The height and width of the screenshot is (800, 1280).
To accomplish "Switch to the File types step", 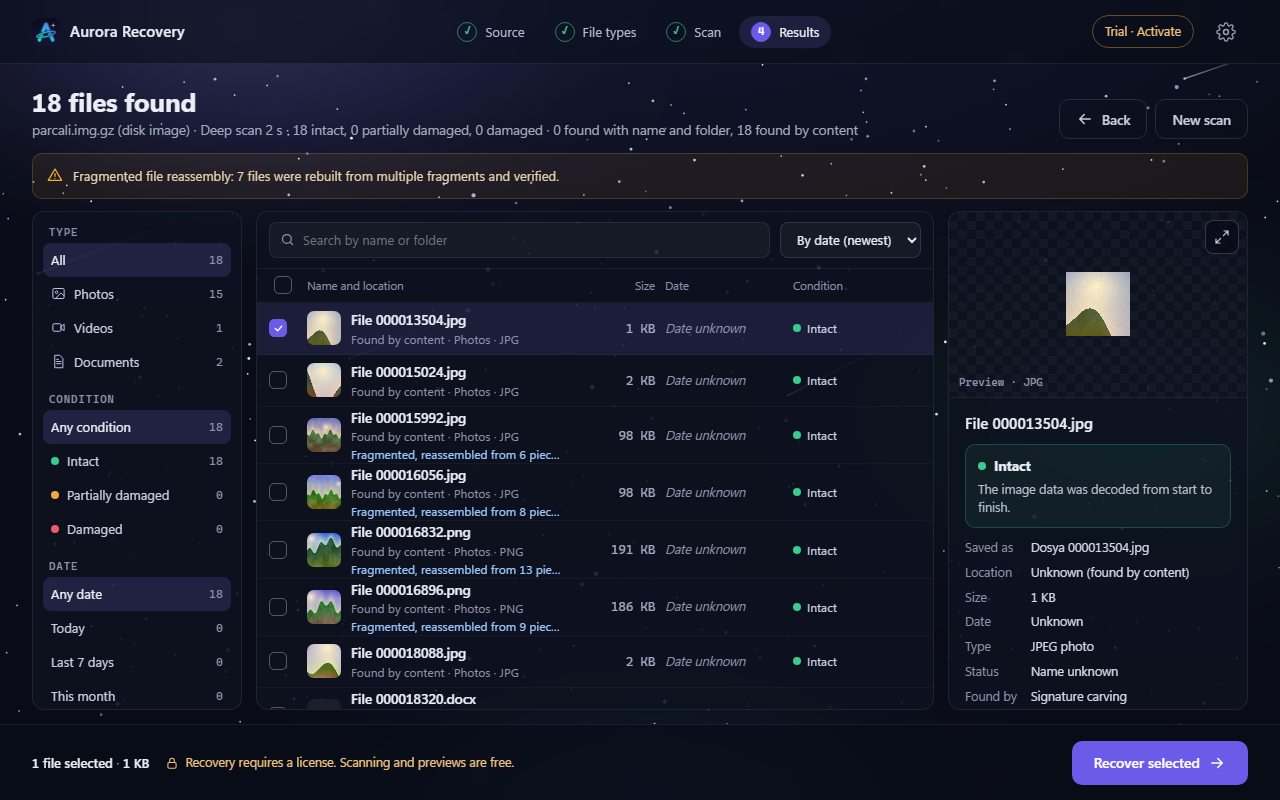I will click(x=596, y=32).
